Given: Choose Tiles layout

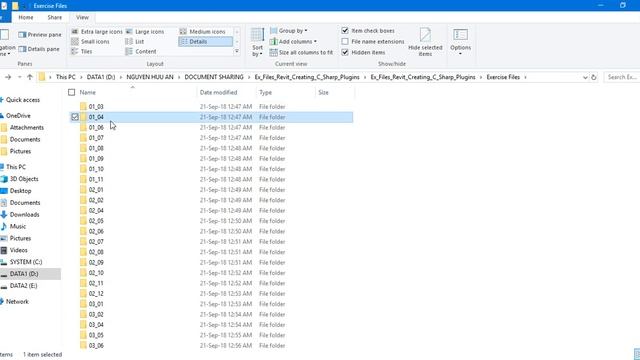Looking at the screenshot, I should point(82,51).
